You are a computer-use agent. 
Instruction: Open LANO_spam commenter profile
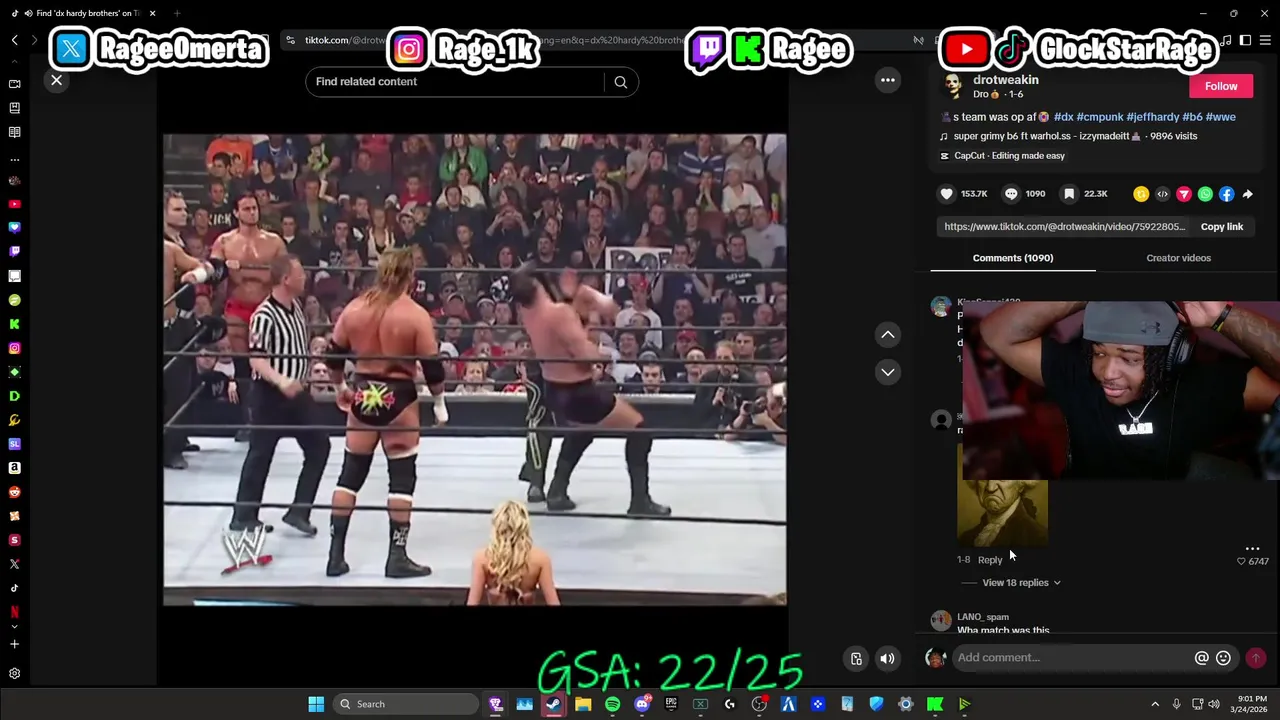click(983, 617)
